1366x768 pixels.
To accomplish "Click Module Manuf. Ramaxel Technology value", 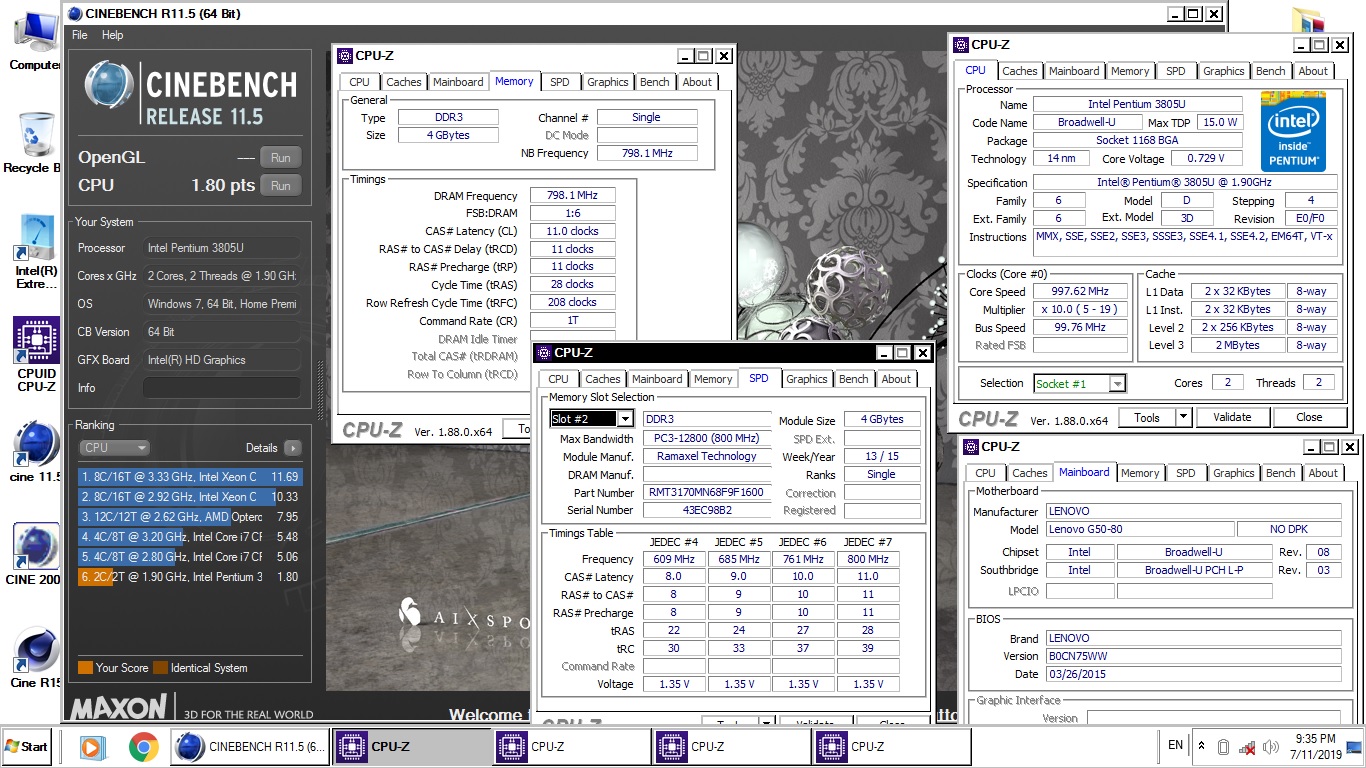I will pos(707,456).
